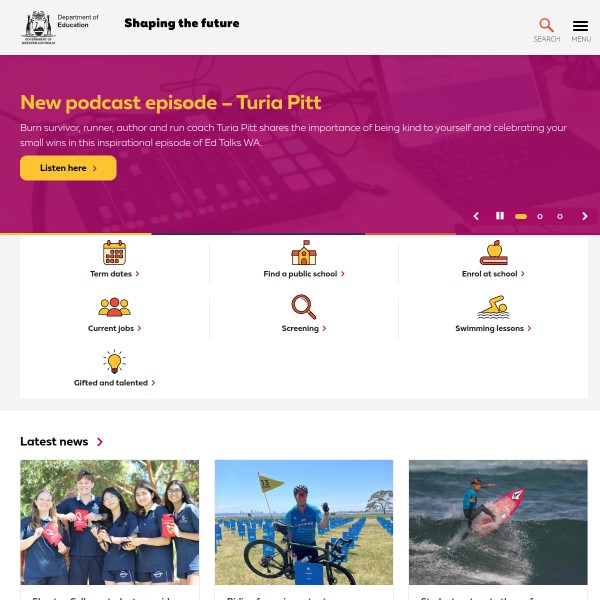The width and height of the screenshot is (600, 600).
Task: Open the Swimming lessons link
Action: click(493, 328)
